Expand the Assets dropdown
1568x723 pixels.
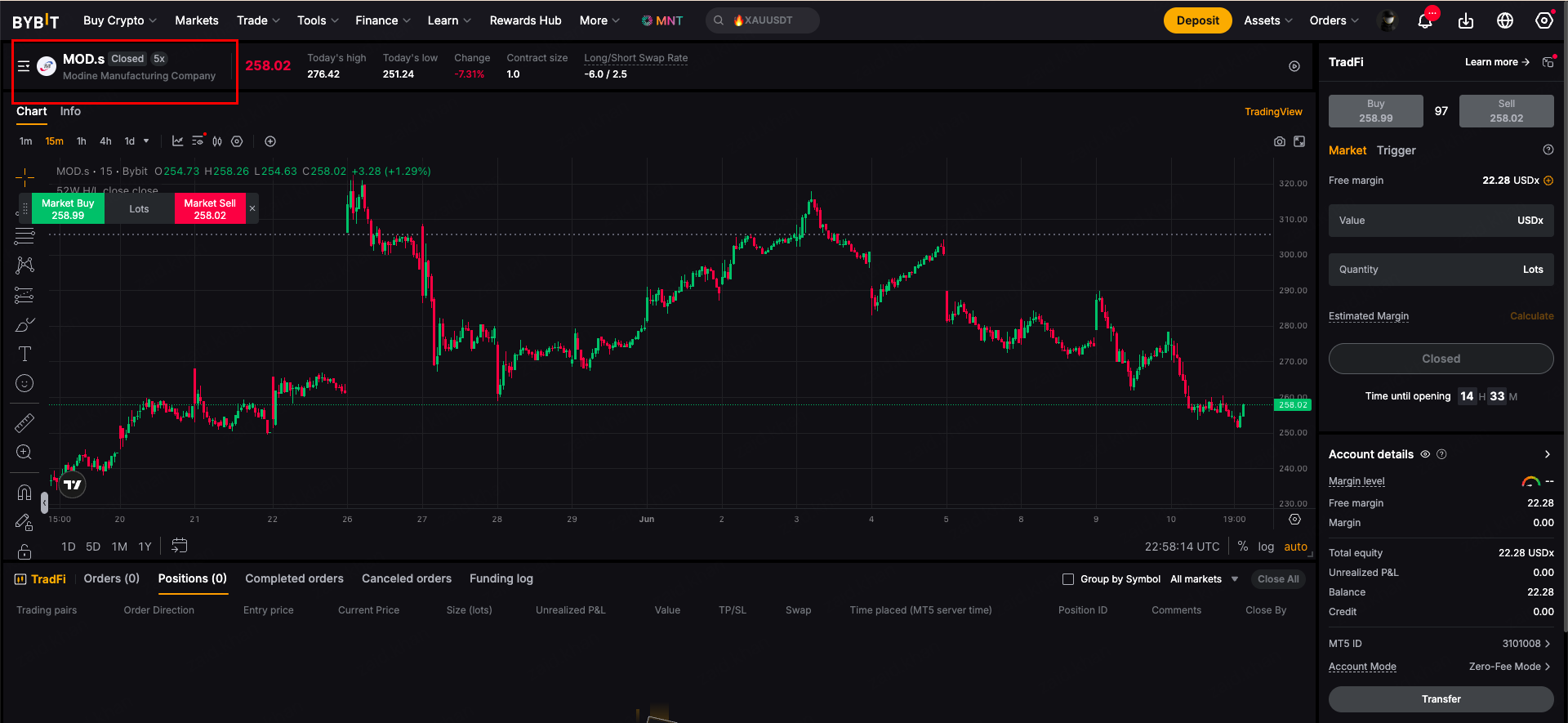[1268, 20]
